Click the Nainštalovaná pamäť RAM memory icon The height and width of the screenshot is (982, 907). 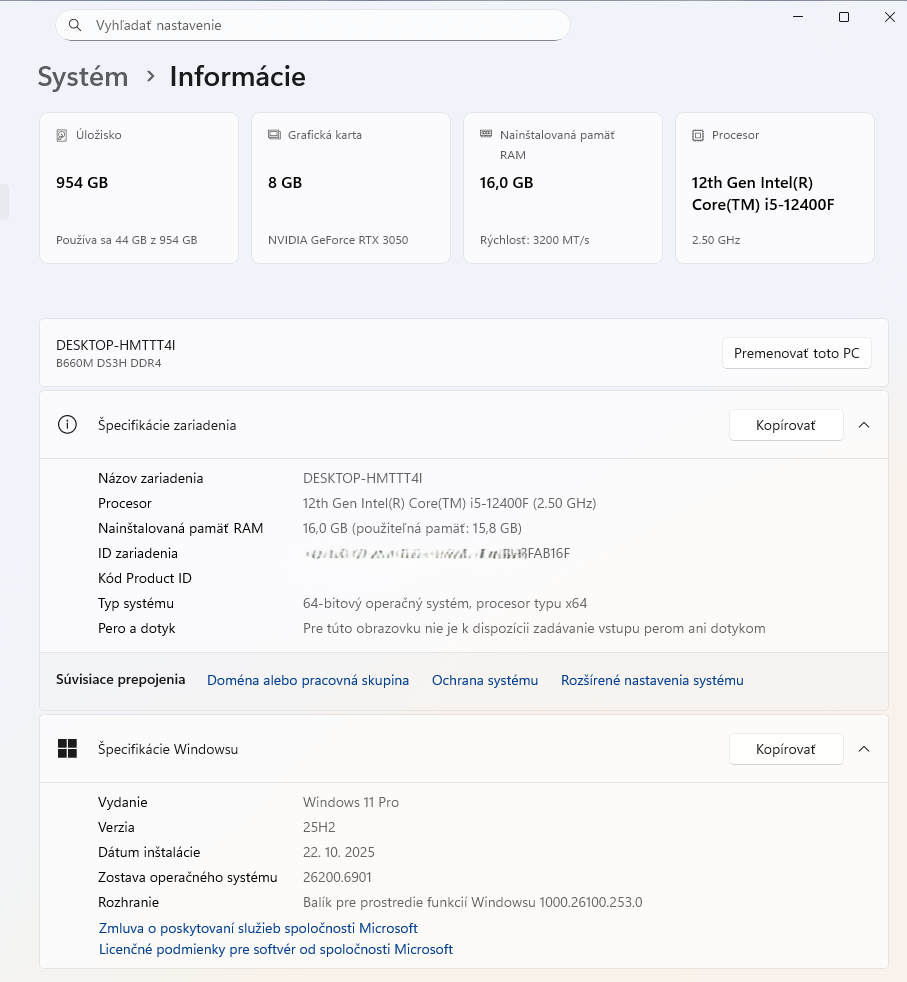(485, 133)
